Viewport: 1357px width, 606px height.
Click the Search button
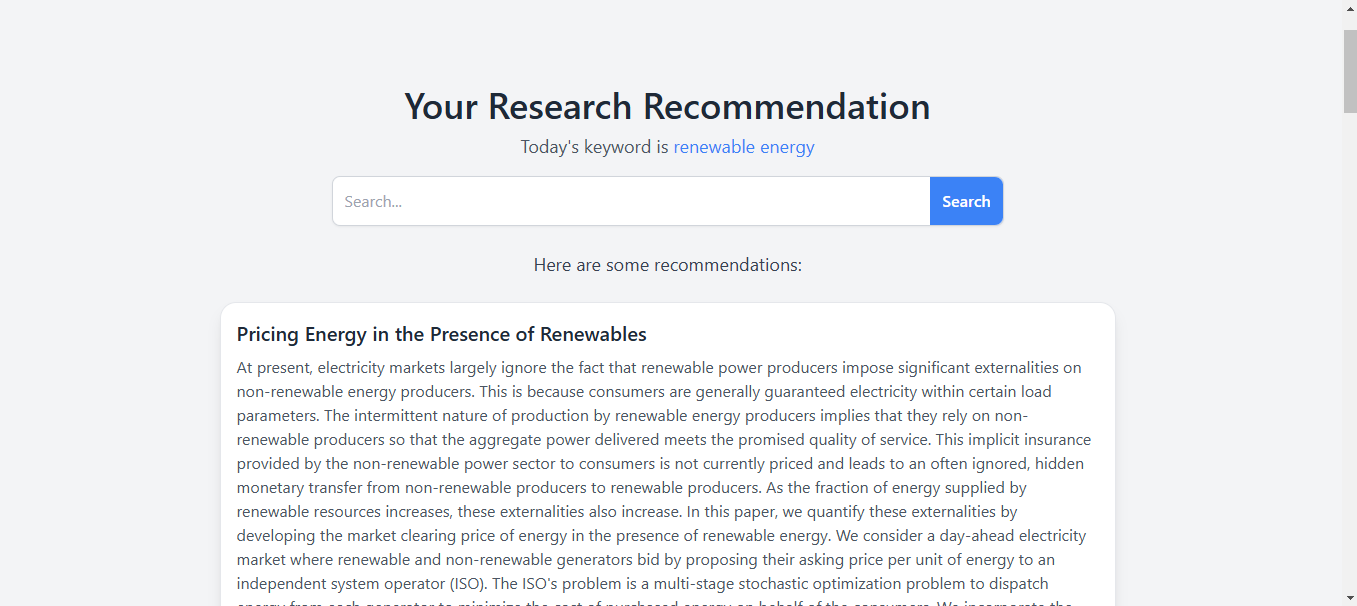[x=966, y=201]
